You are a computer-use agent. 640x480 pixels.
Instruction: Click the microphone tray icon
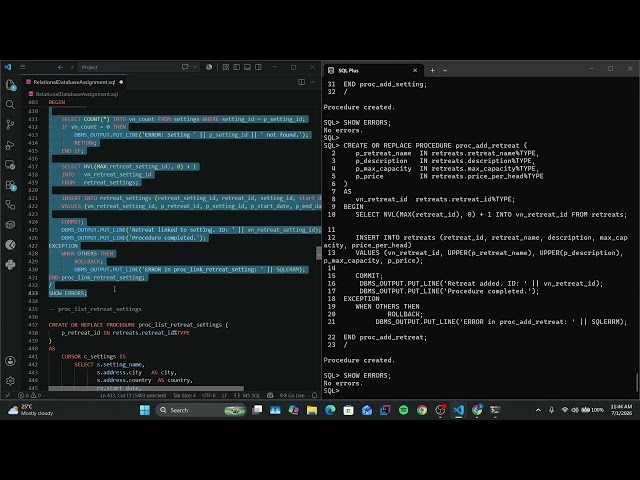click(551, 410)
